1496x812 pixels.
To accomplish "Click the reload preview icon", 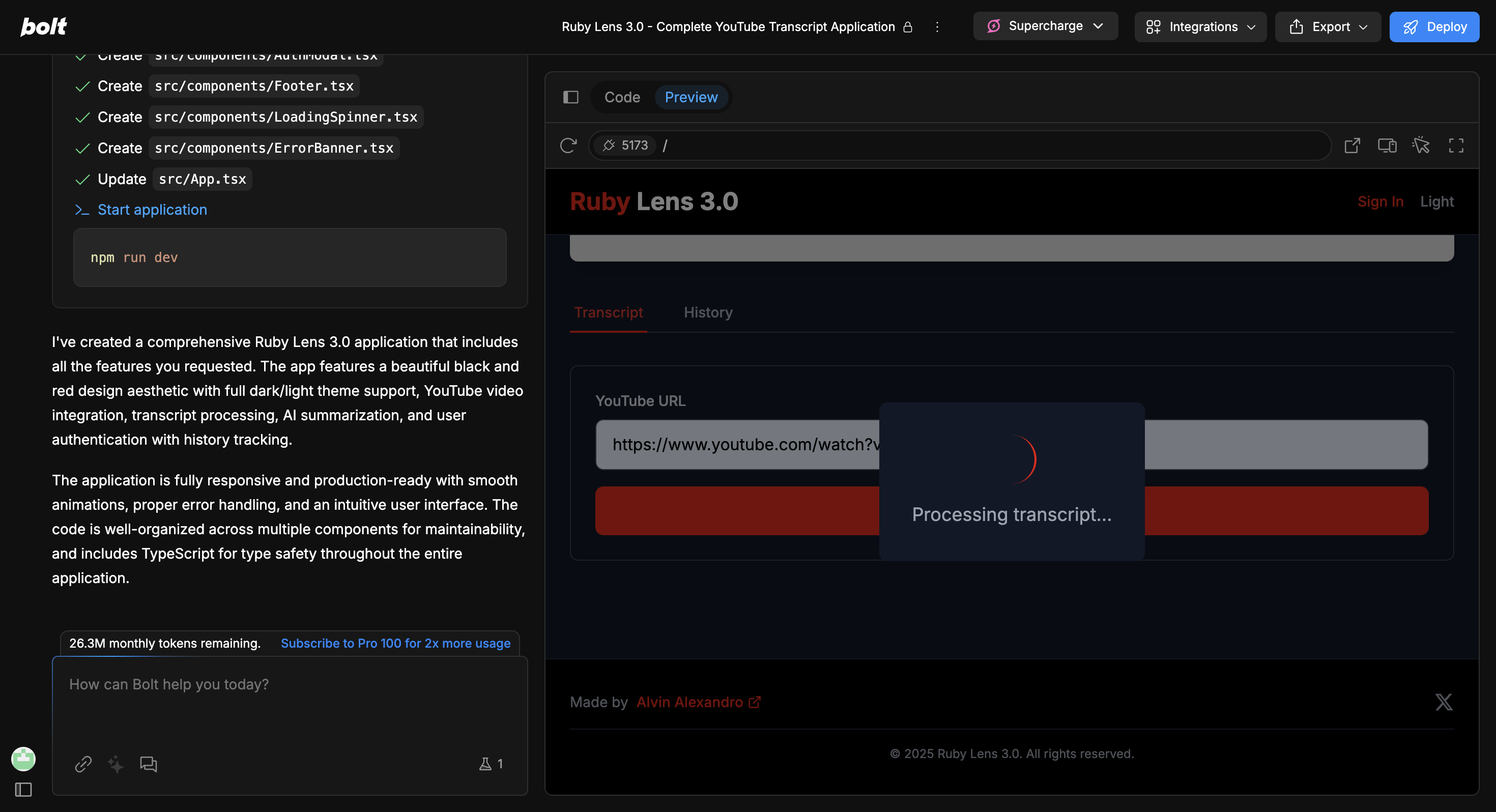I will (568, 145).
